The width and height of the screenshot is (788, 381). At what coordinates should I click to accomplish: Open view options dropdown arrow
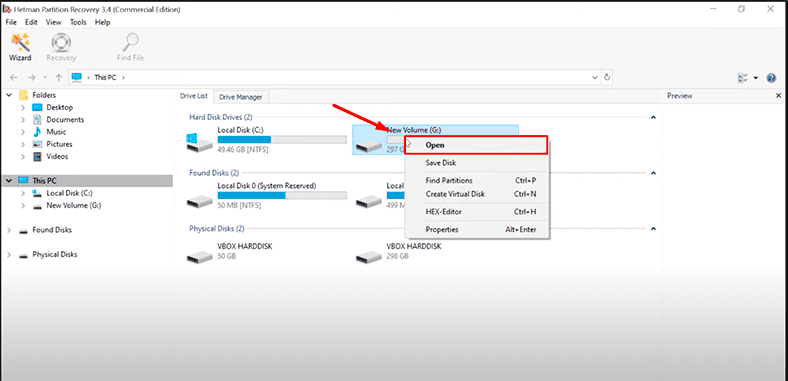pos(756,78)
